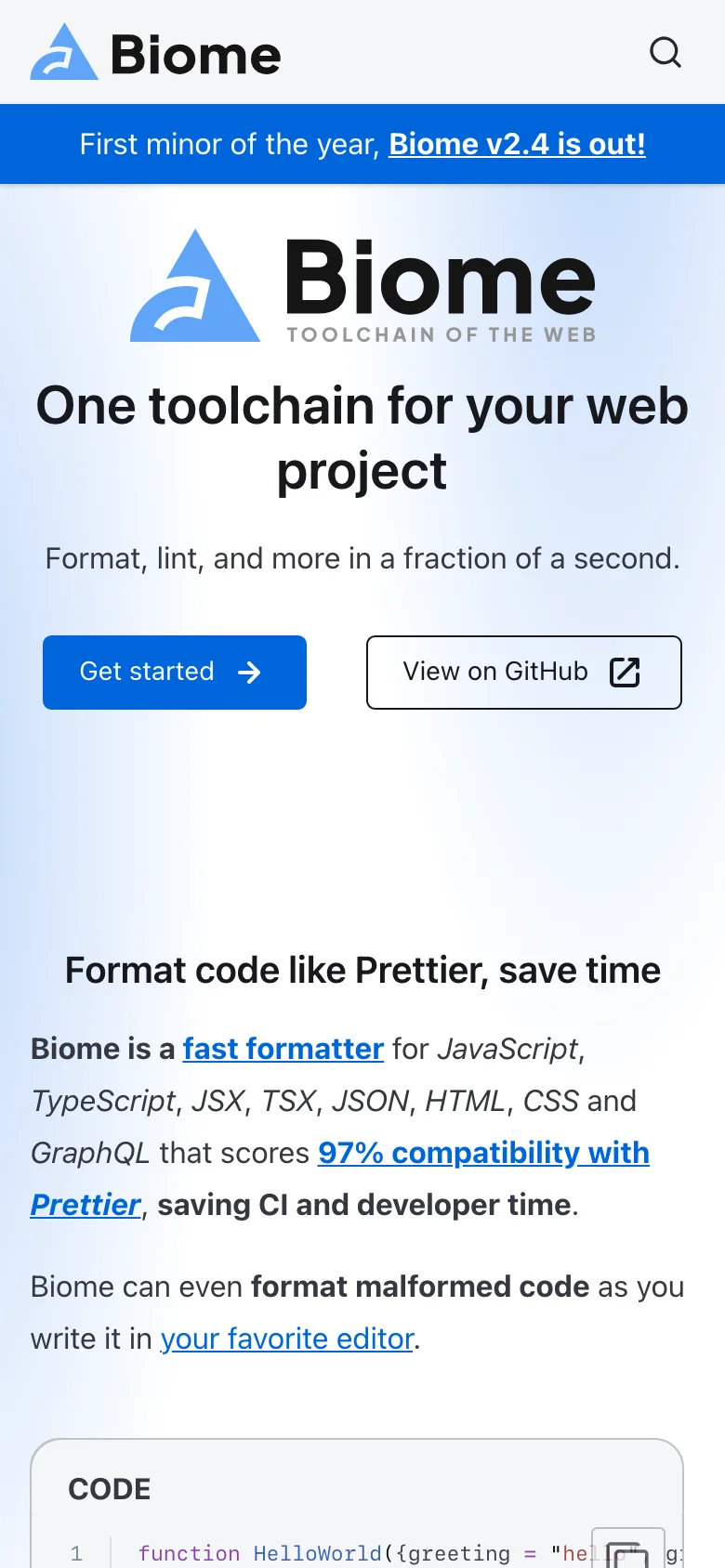The width and height of the screenshot is (725, 1568).
Task: Click the CODE panel label
Action: [110, 1489]
